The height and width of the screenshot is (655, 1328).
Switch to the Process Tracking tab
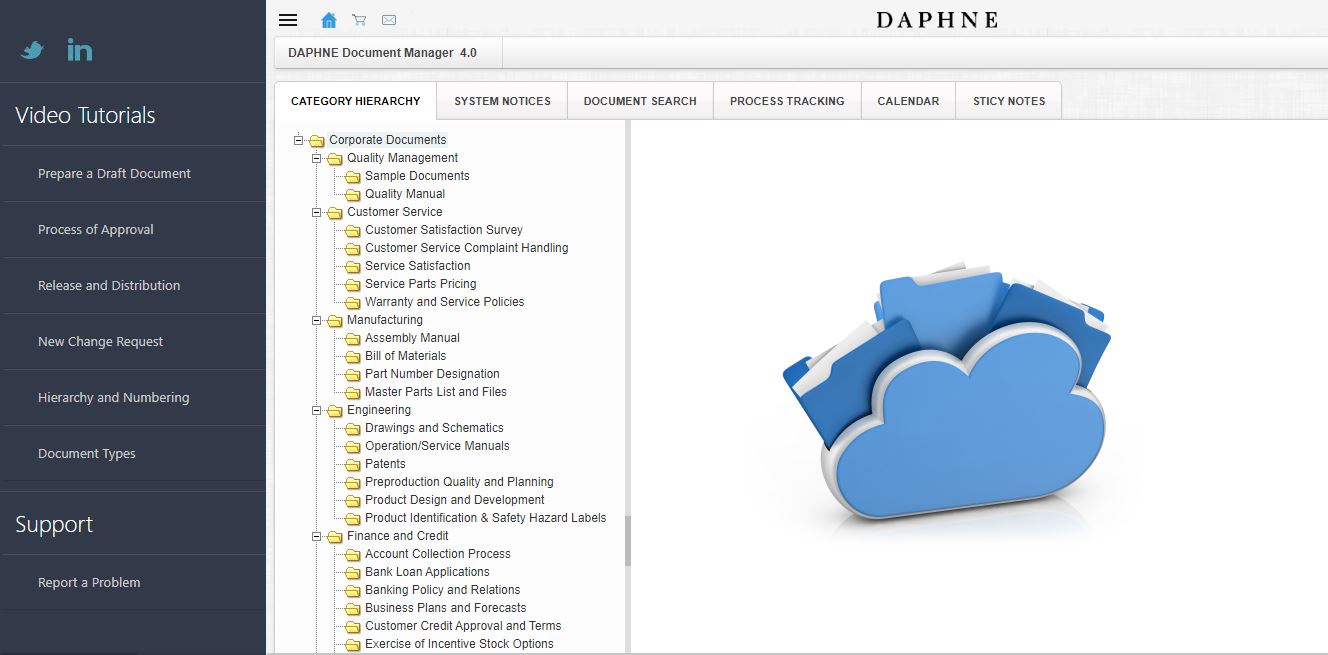[x=787, y=101]
